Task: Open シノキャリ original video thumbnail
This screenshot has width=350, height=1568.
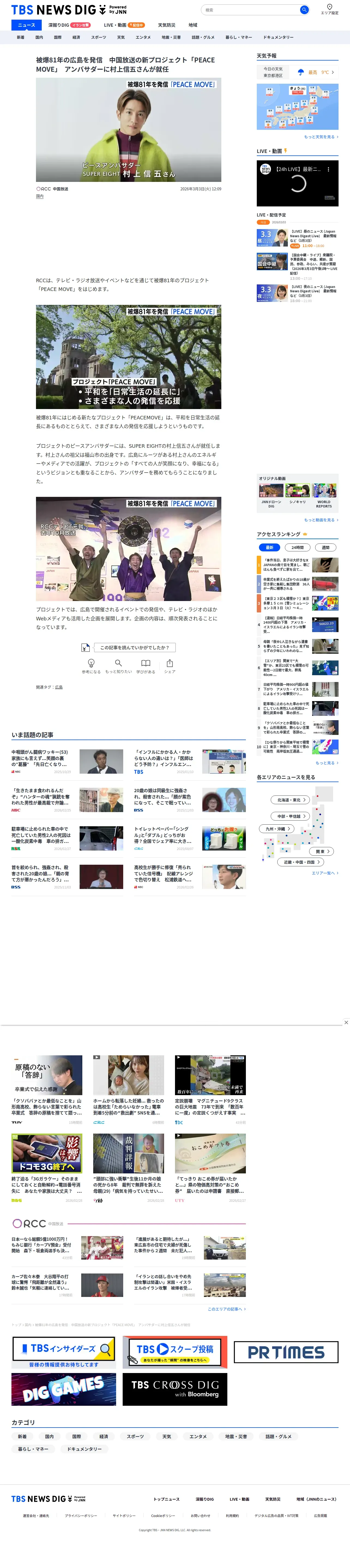Action: click(x=298, y=491)
